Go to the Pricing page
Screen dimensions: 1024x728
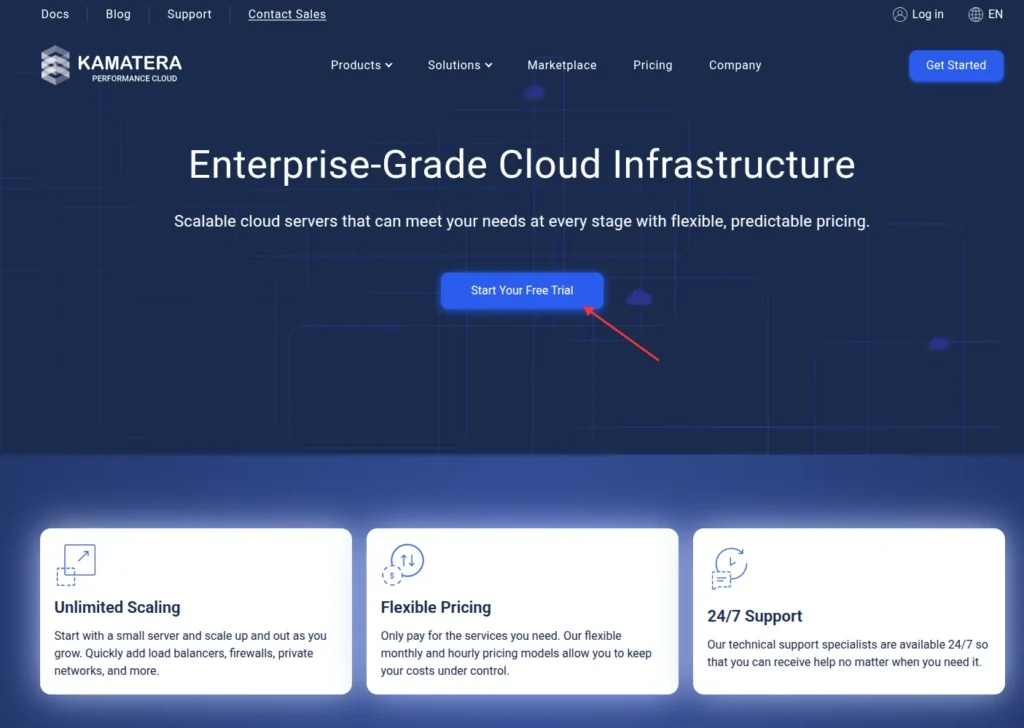point(652,65)
